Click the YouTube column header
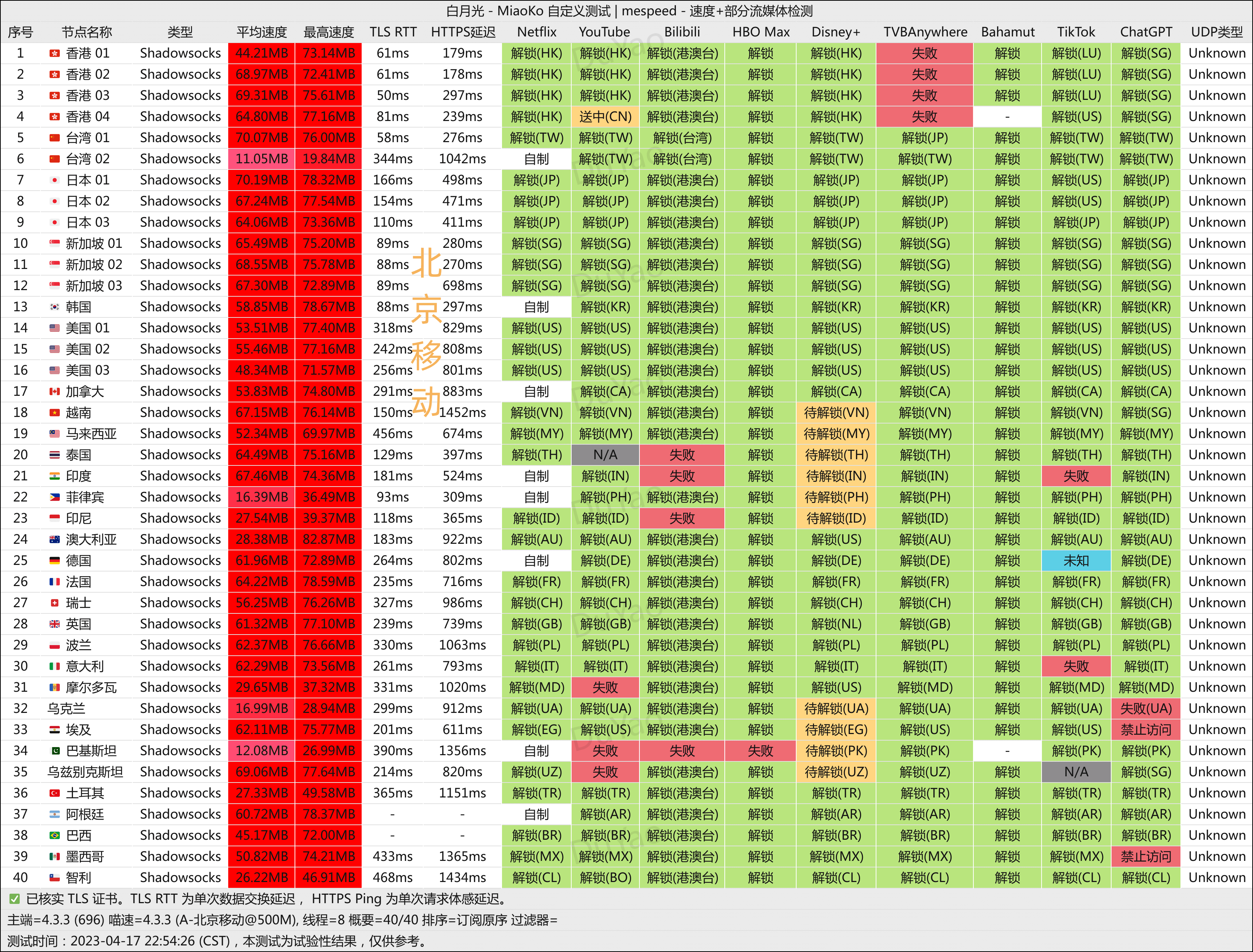This screenshot has width=1253, height=952. (x=605, y=32)
